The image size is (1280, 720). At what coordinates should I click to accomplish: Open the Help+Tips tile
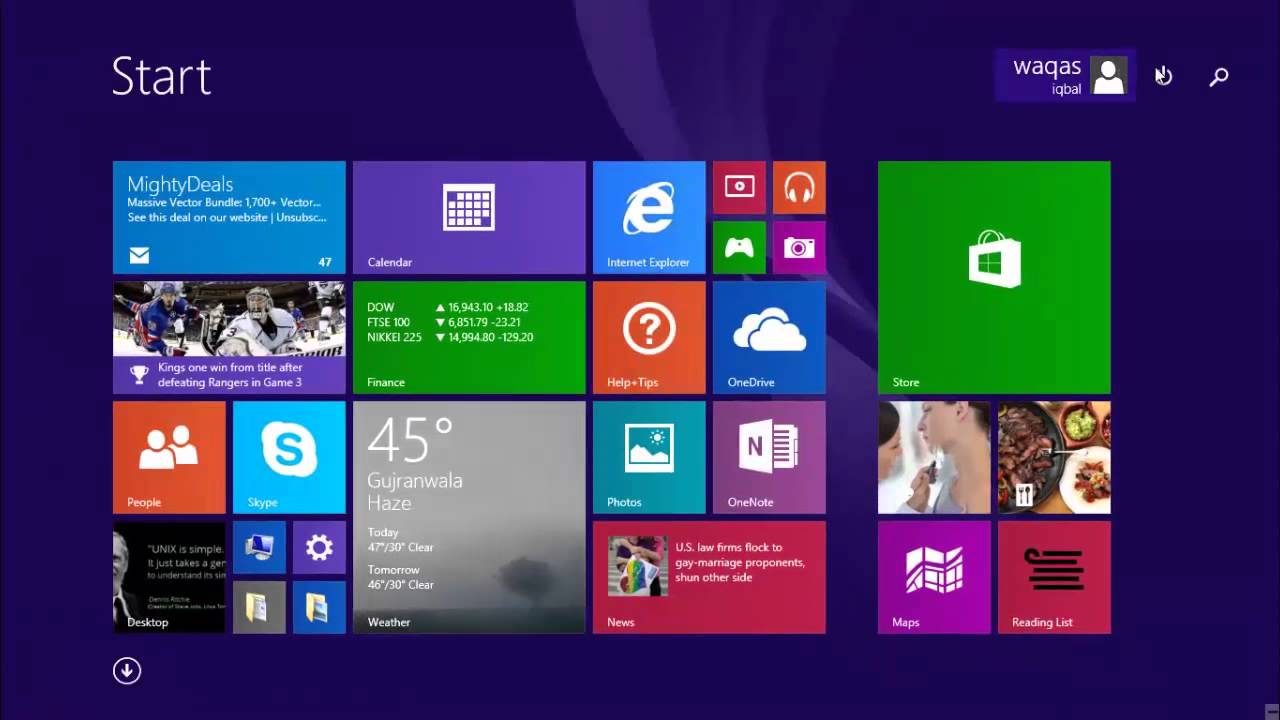point(649,337)
